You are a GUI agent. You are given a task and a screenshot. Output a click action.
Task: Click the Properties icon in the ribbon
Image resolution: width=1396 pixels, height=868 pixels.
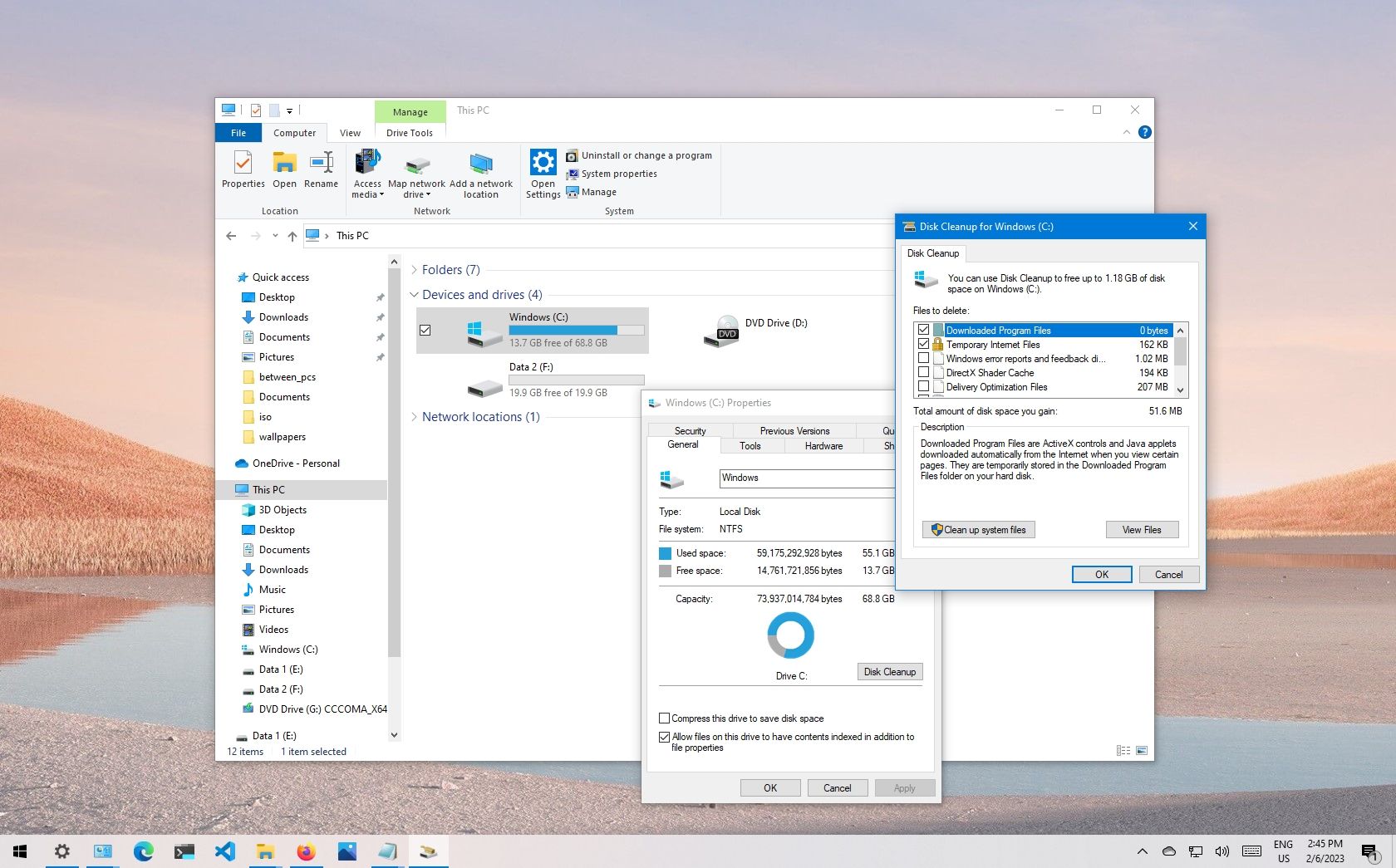pyautogui.click(x=243, y=170)
